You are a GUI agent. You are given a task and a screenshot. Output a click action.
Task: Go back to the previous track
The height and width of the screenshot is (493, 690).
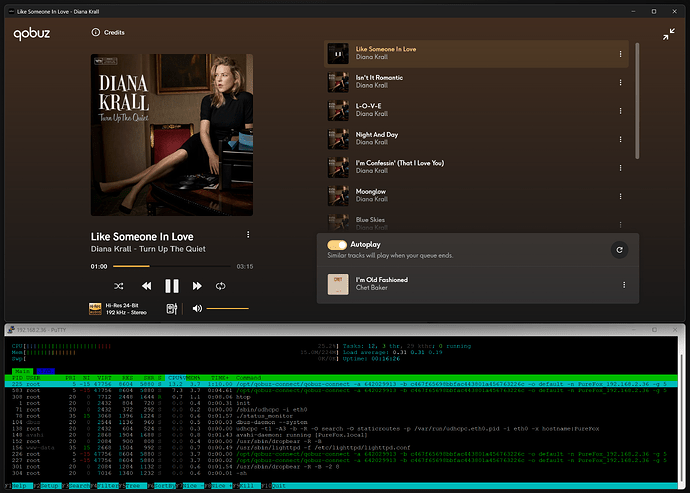click(x=145, y=286)
